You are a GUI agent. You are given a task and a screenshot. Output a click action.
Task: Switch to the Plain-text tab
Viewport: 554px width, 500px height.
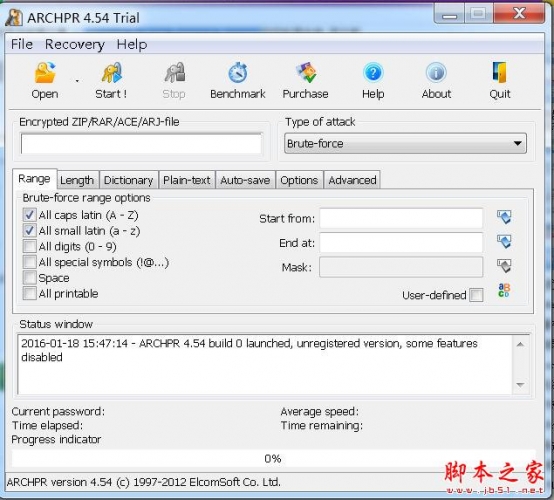pos(187,180)
